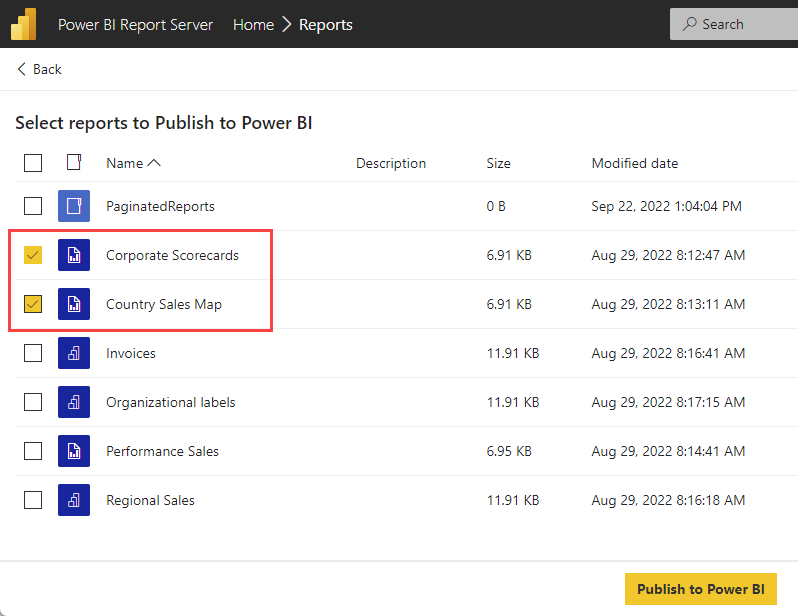The width and height of the screenshot is (798, 616).
Task: Check the Invoices checkbox
Action: click(x=33, y=353)
